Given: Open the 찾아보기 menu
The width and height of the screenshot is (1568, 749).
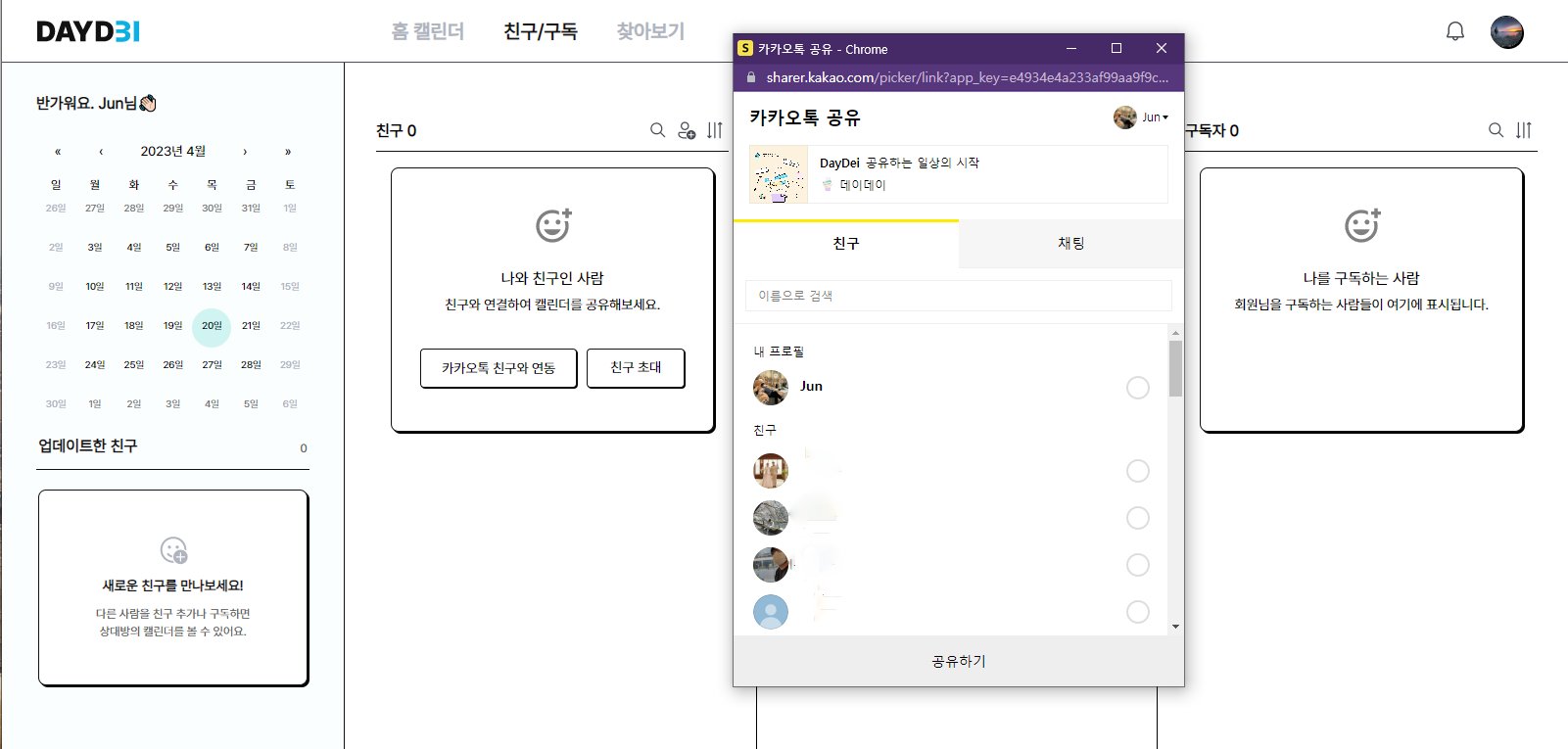Looking at the screenshot, I should [x=651, y=31].
